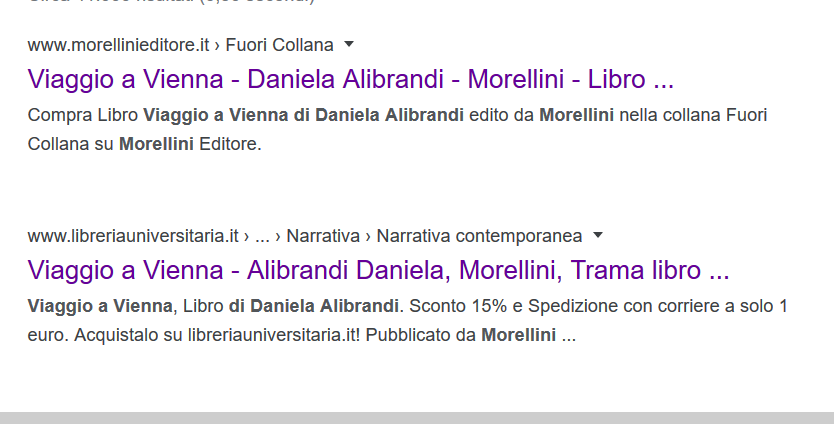Image resolution: width=834 pixels, height=424 pixels.
Task: Click the first "Narrativa" breadcrumb segment
Action: pos(325,236)
